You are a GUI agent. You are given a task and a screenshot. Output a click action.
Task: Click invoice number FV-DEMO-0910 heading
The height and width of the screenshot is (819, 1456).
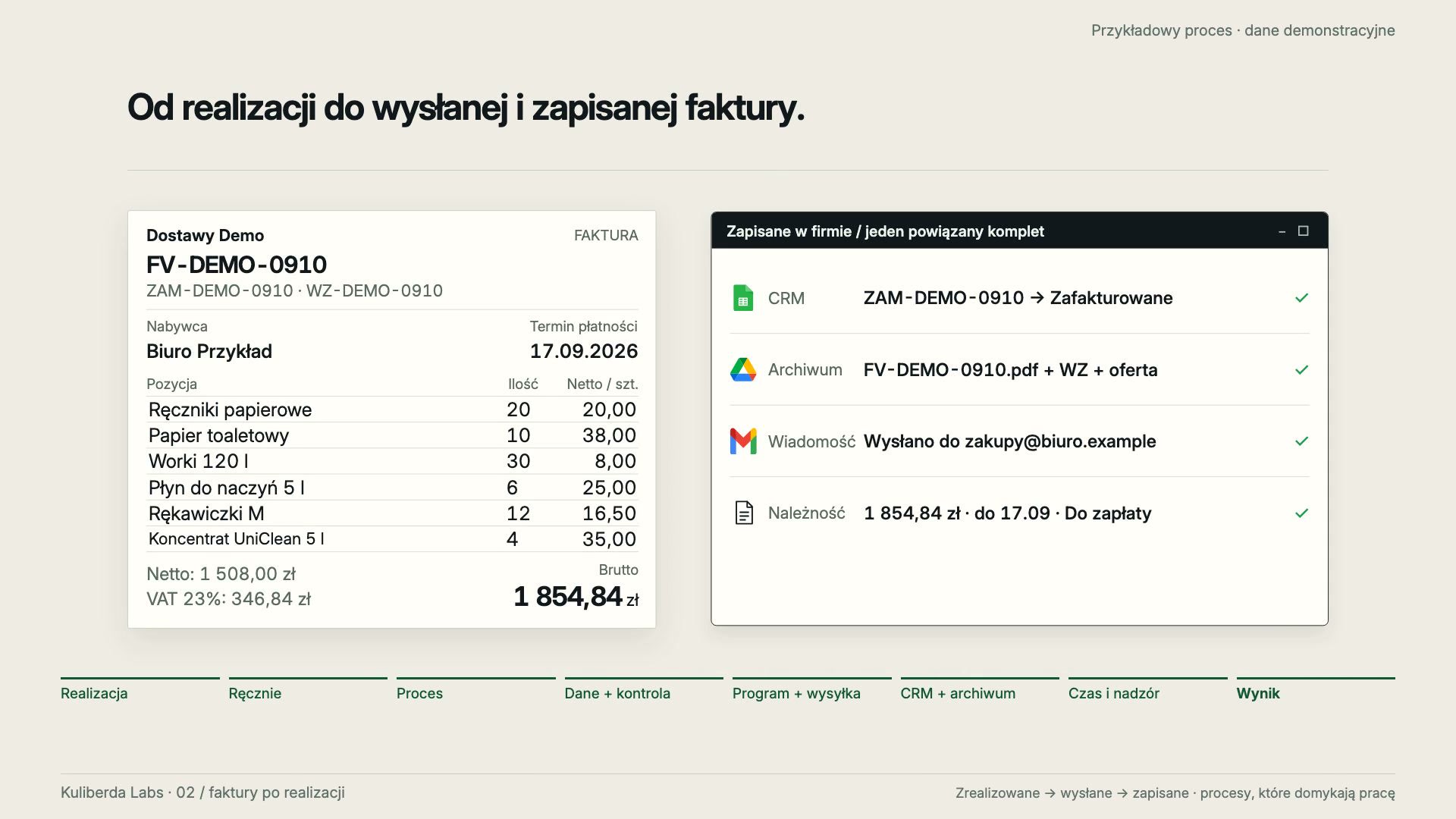click(237, 265)
